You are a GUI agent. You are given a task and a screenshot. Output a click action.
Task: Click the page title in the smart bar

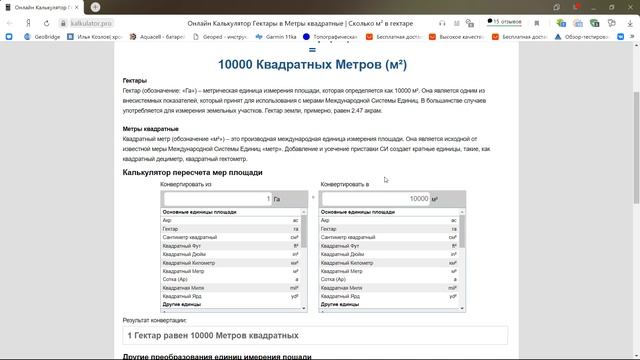[300, 23]
